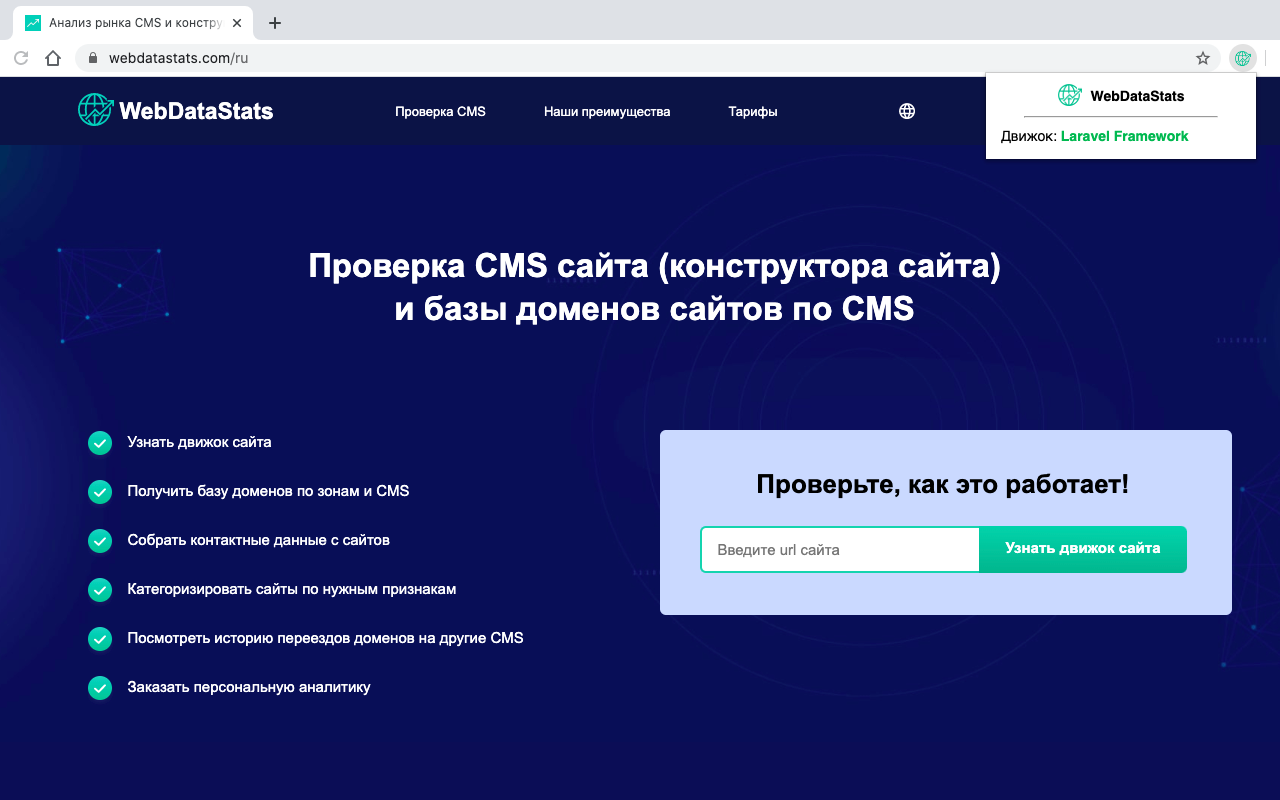This screenshot has height=800, width=1280.
Task: Click text 'Посмотреть историю переездов доменов на другие CMS'
Action: click(x=325, y=638)
